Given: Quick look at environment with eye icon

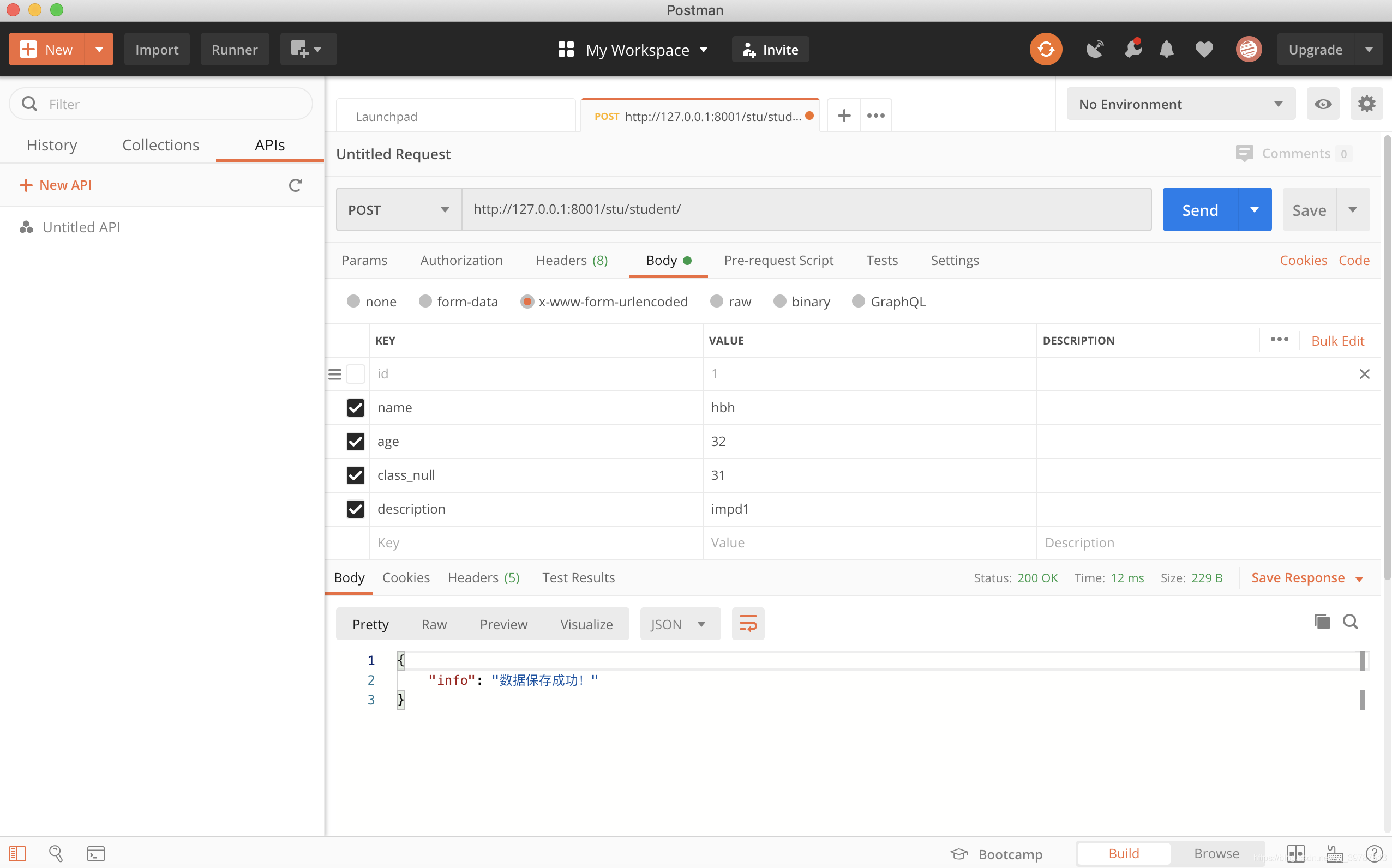Looking at the screenshot, I should pos(1323,104).
